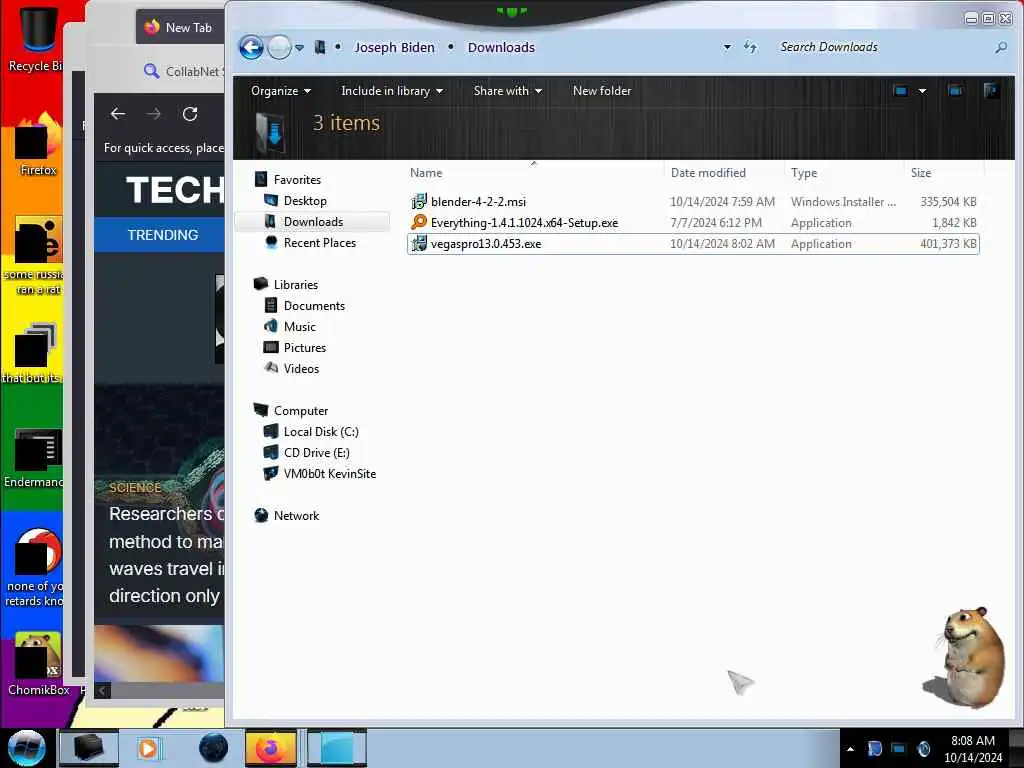Open the address bar history dropdown arrow
The height and width of the screenshot is (768, 1024).
point(727,47)
